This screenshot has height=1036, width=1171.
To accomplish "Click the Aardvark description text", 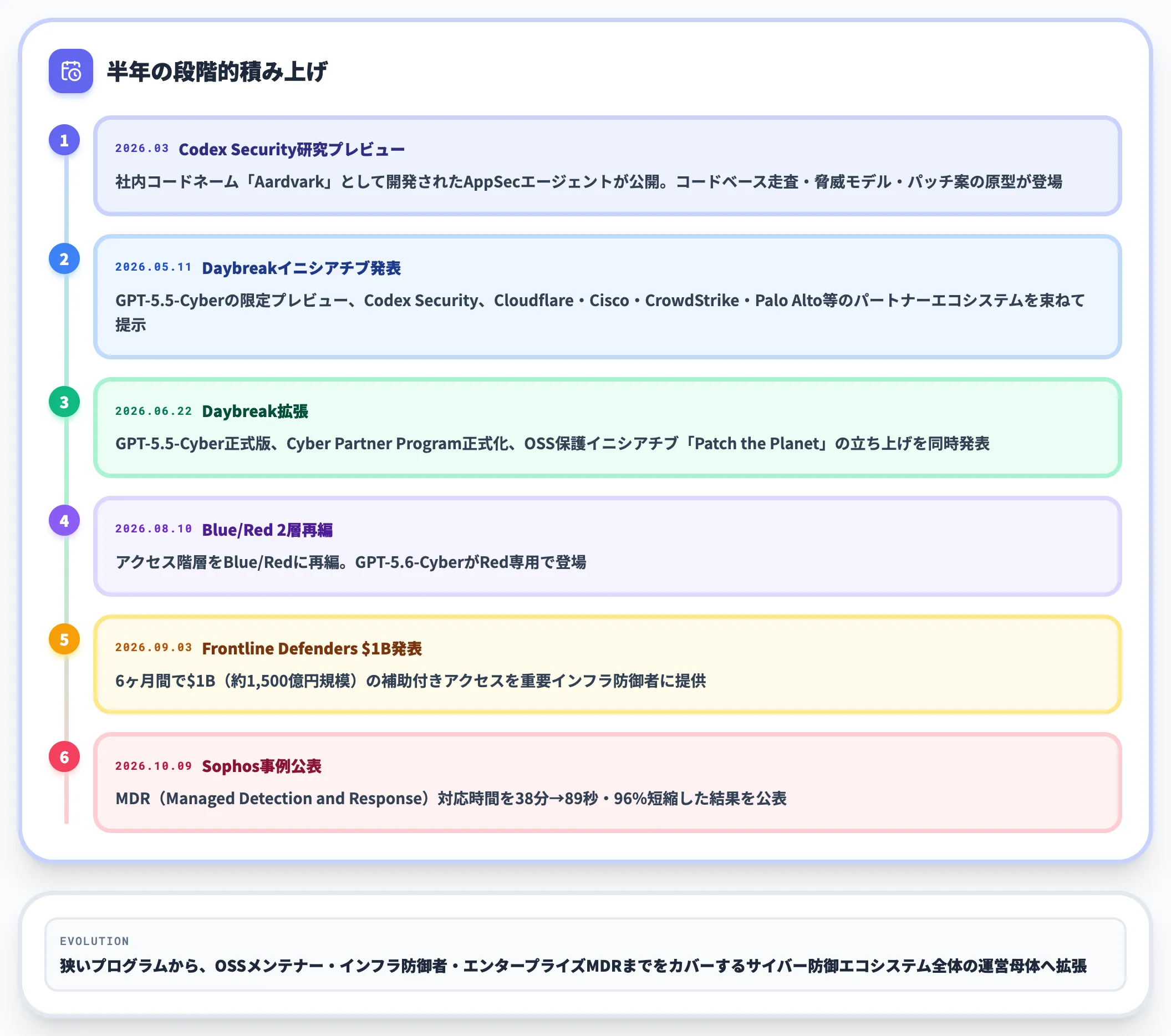I will click(x=589, y=182).
